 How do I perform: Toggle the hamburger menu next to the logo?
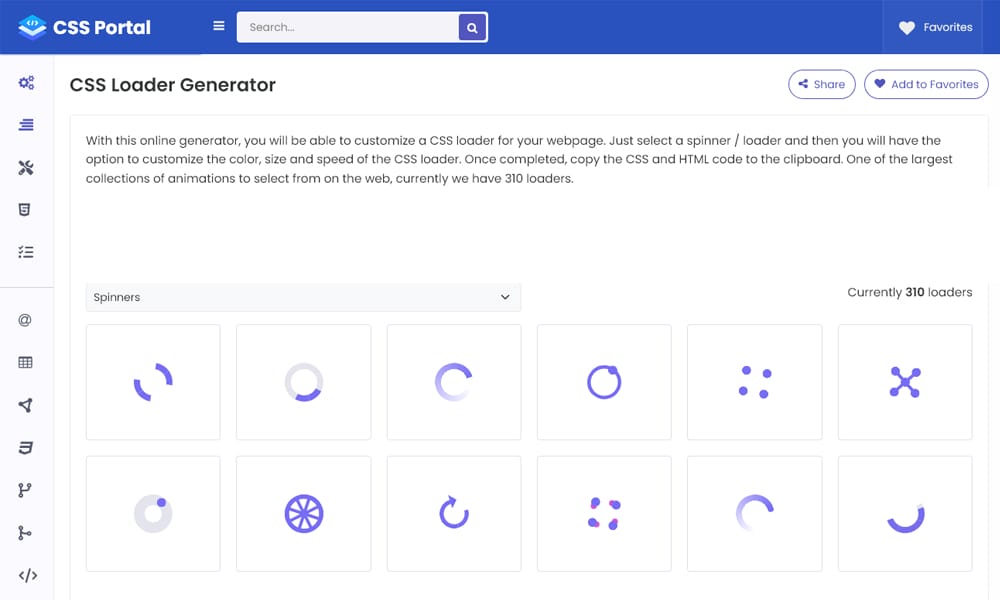(x=218, y=27)
